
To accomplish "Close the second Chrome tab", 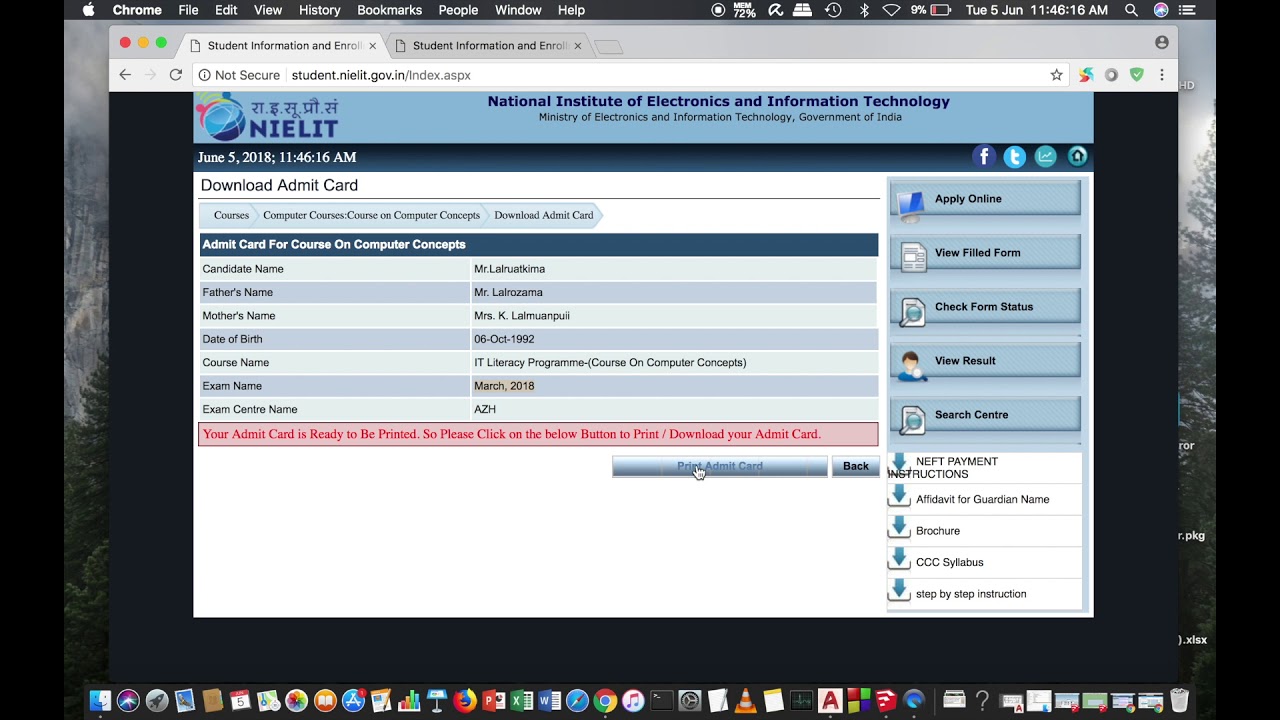I will 577,46.
